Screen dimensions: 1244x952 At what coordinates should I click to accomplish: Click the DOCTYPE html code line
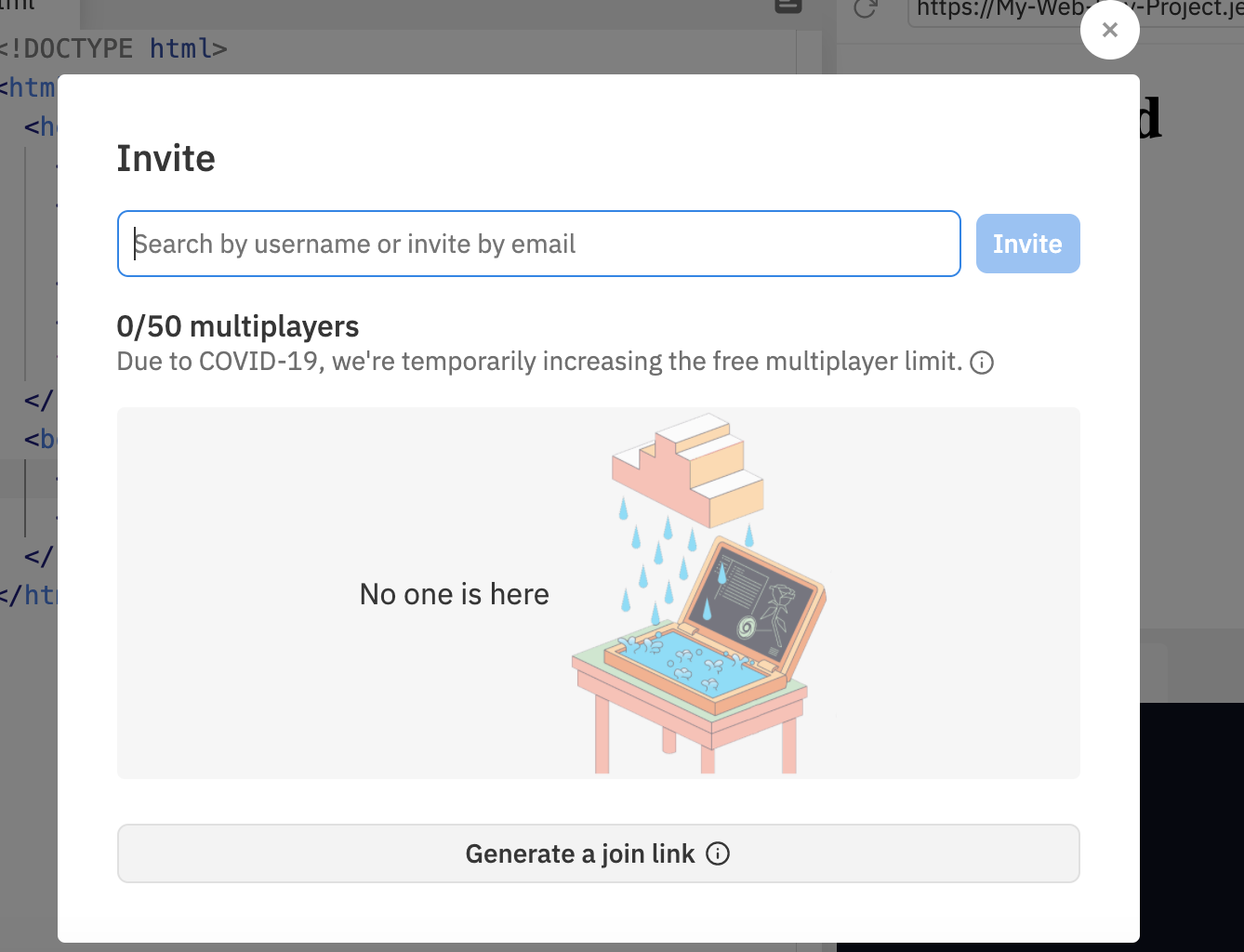point(113,48)
